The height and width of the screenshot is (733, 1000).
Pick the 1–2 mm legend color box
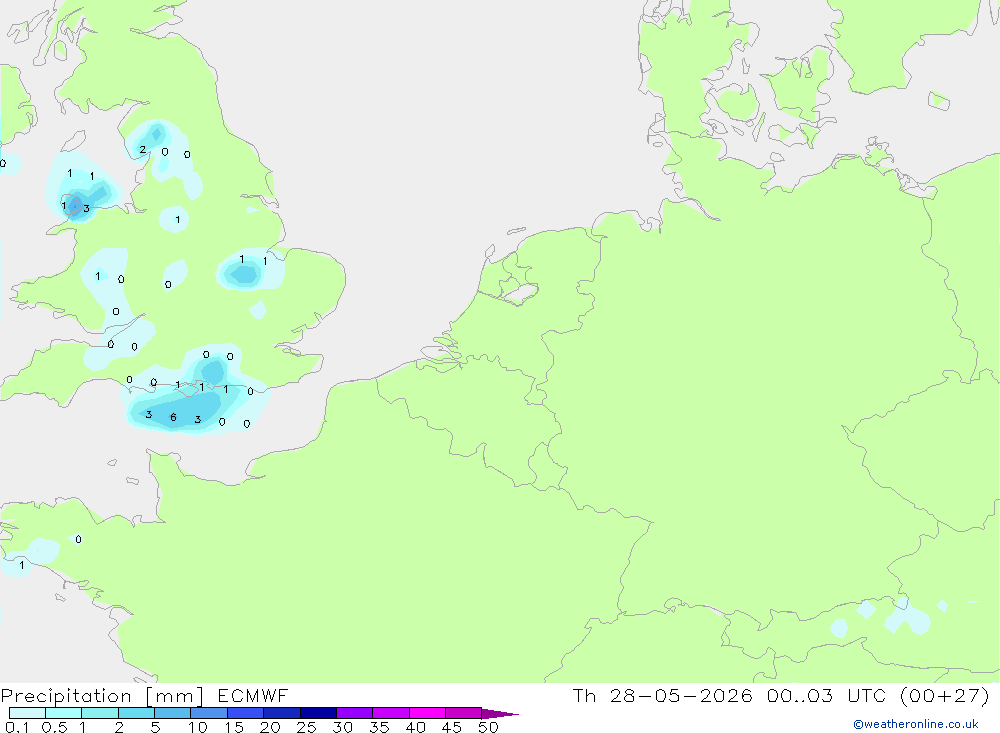click(100, 713)
